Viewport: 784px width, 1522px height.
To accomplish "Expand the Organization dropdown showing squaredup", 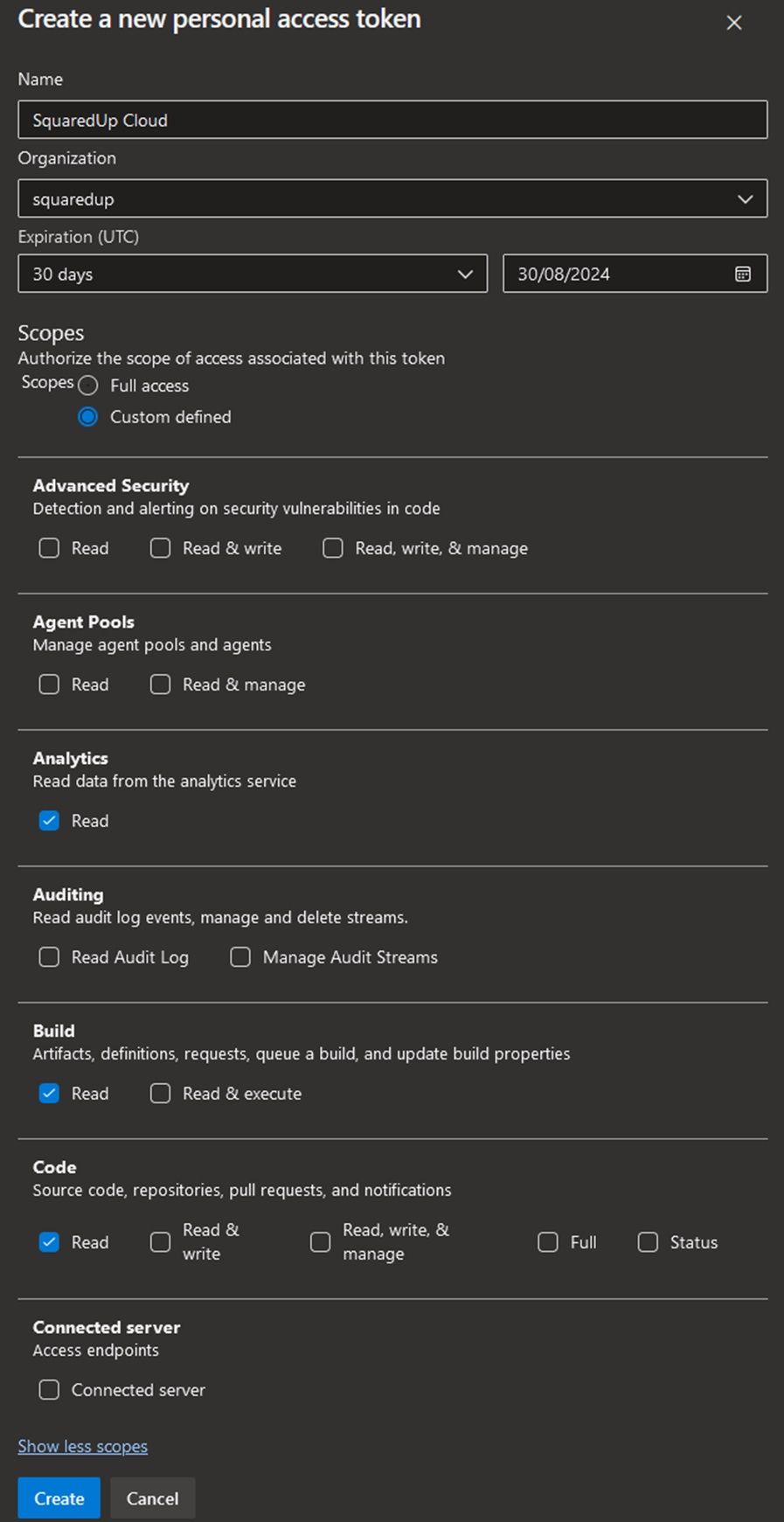I will [x=392, y=198].
